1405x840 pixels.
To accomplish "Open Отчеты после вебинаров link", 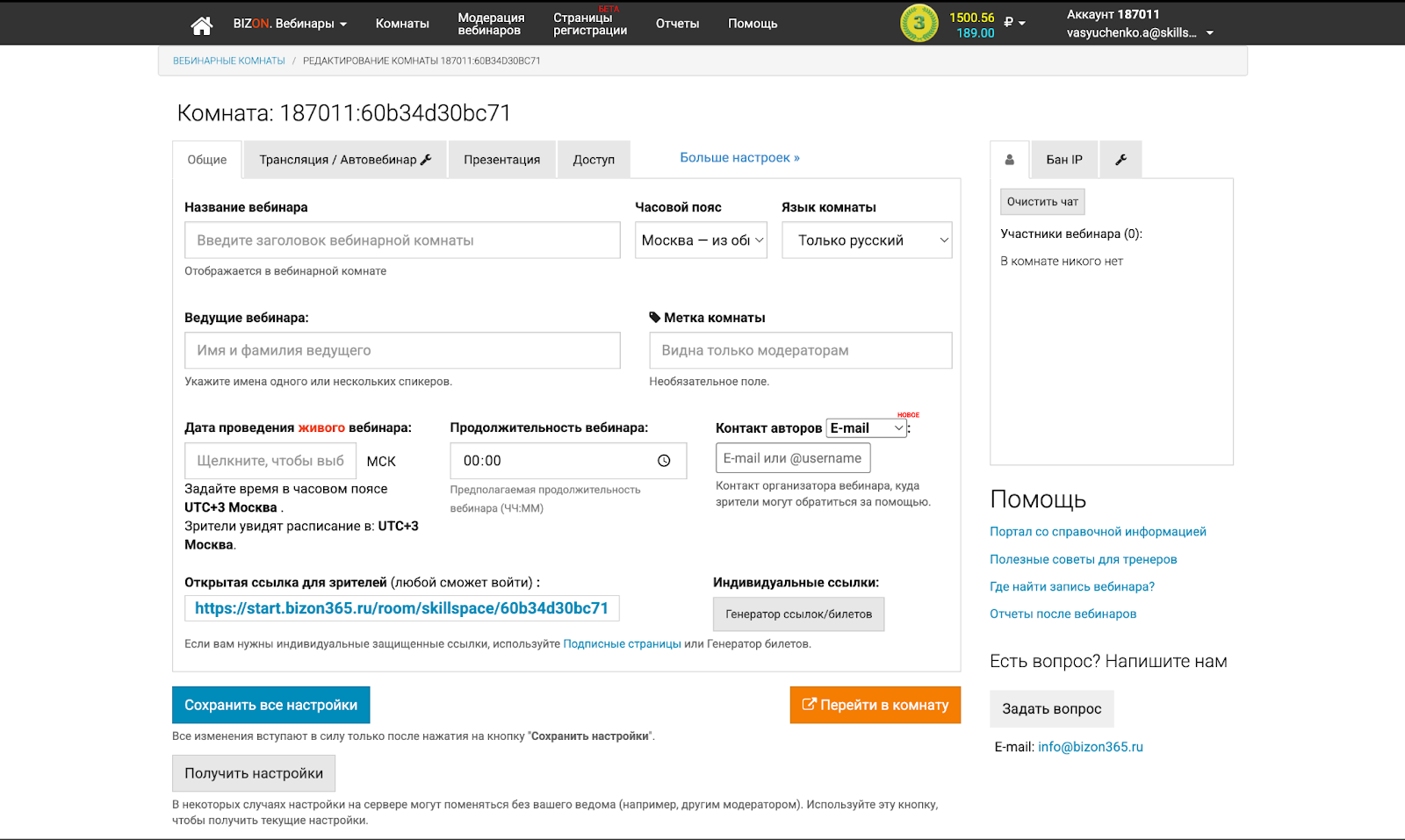I will click(x=1063, y=614).
